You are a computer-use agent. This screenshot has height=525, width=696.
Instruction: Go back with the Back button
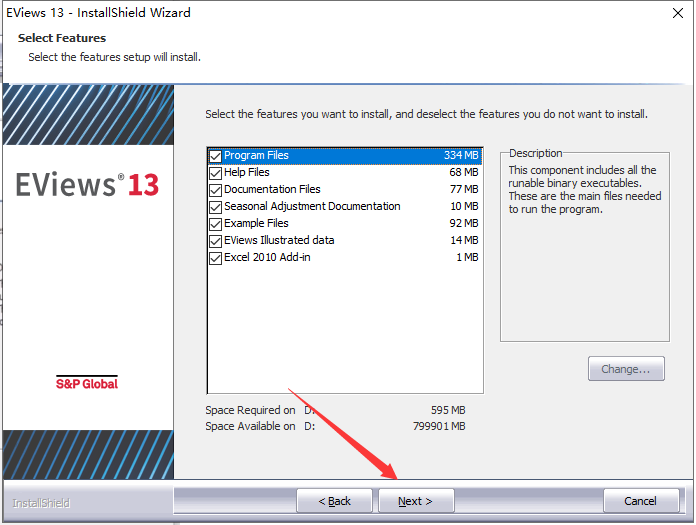pyautogui.click(x=334, y=501)
